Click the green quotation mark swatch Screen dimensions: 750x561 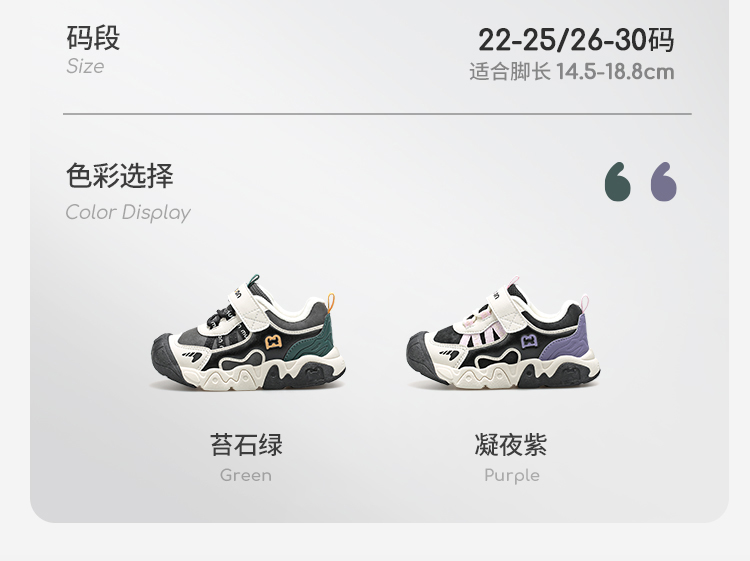(x=618, y=182)
